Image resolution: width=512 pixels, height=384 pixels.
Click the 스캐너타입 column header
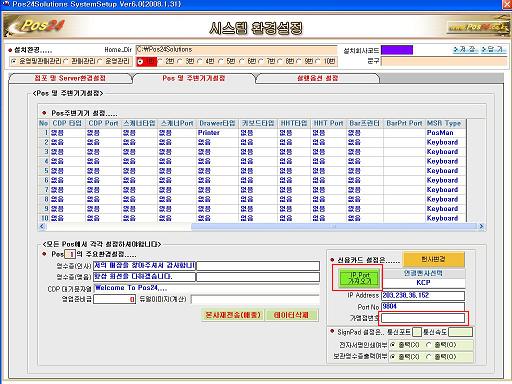139,123
